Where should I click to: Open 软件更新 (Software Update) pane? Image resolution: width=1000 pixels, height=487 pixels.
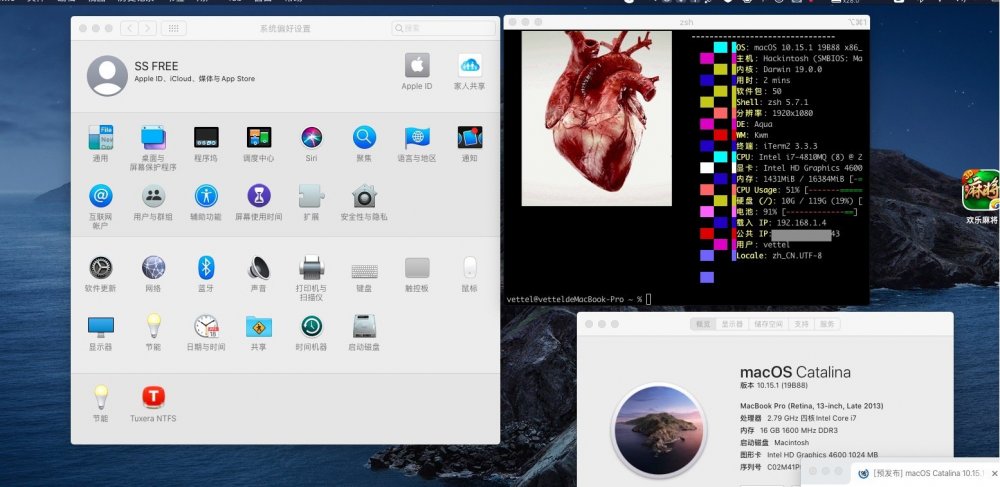click(x=101, y=268)
